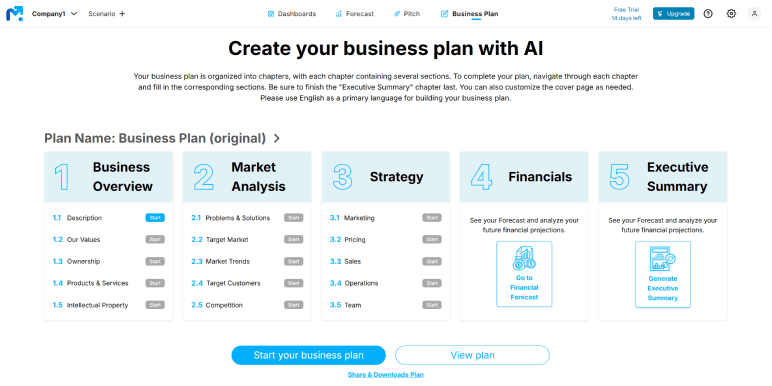This screenshot has width=772, height=386.
Task: Switch to the Pitch tab
Action: pos(407,14)
